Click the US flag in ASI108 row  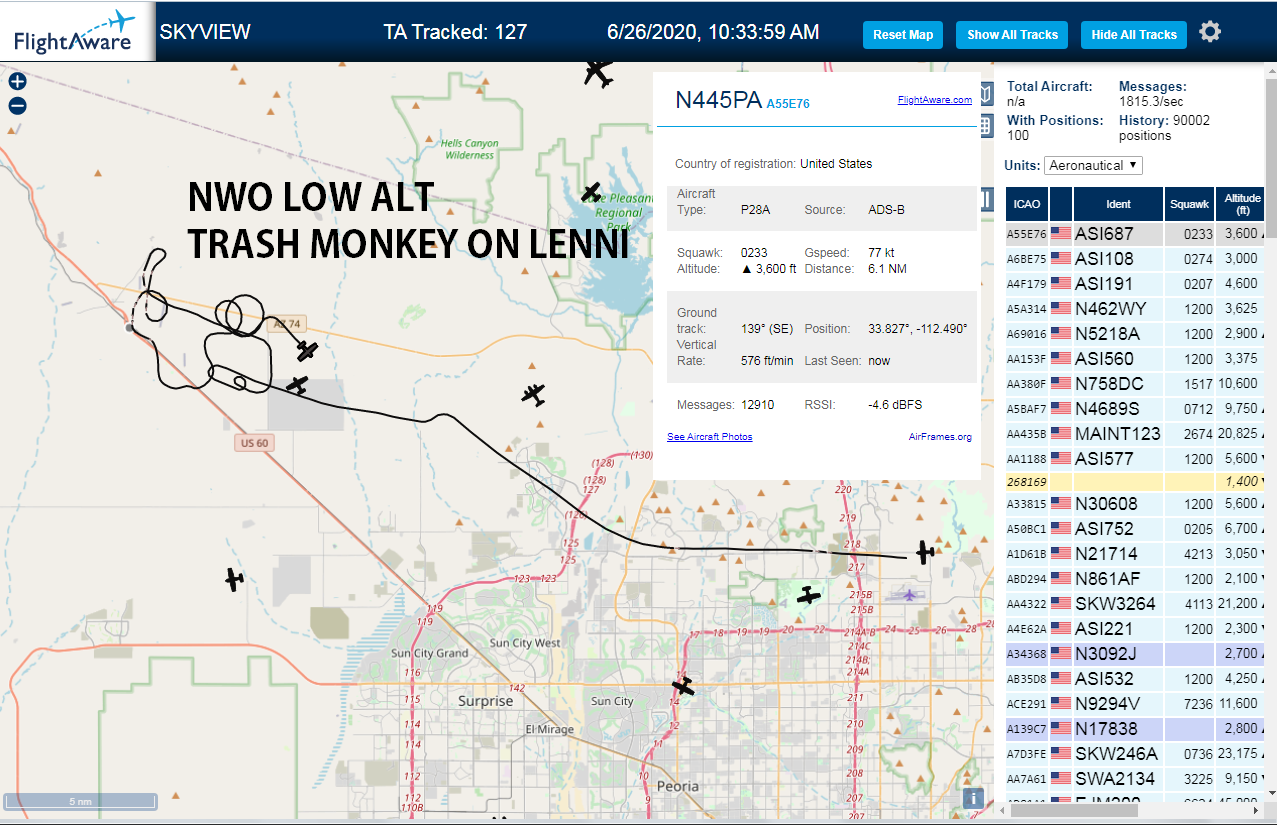point(1060,259)
